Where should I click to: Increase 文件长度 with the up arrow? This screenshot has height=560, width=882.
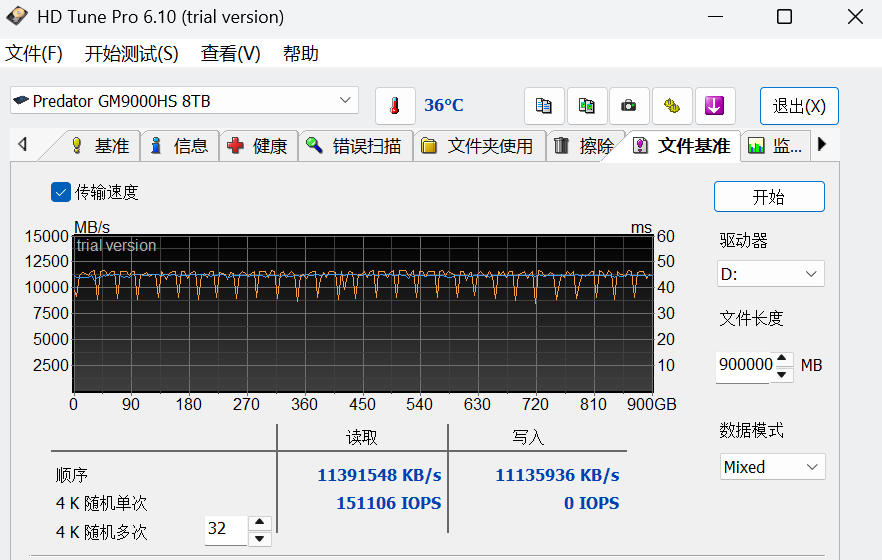point(782,358)
